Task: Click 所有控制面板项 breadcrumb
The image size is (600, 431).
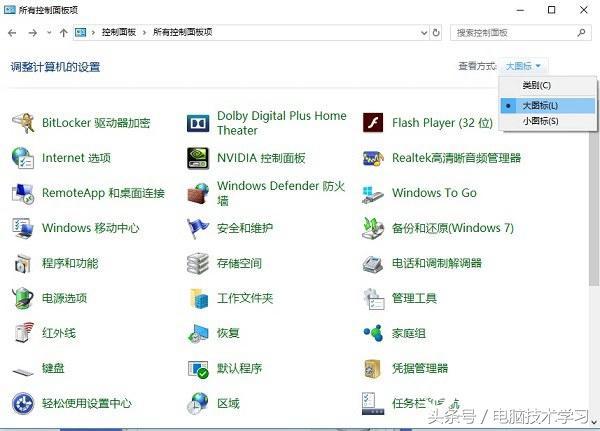Action: (x=183, y=33)
